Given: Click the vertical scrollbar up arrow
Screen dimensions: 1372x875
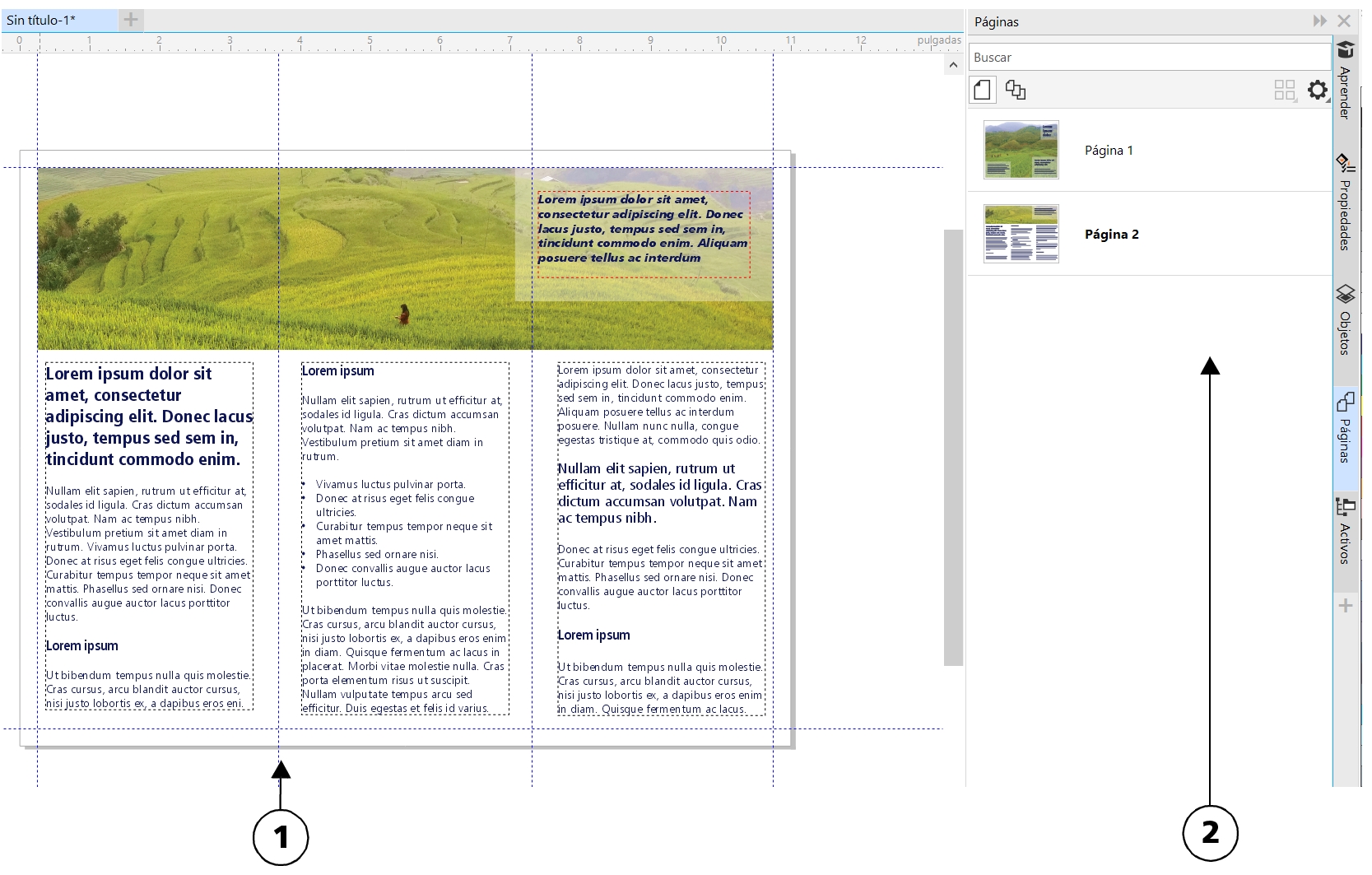Looking at the screenshot, I should pyautogui.click(x=953, y=65).
